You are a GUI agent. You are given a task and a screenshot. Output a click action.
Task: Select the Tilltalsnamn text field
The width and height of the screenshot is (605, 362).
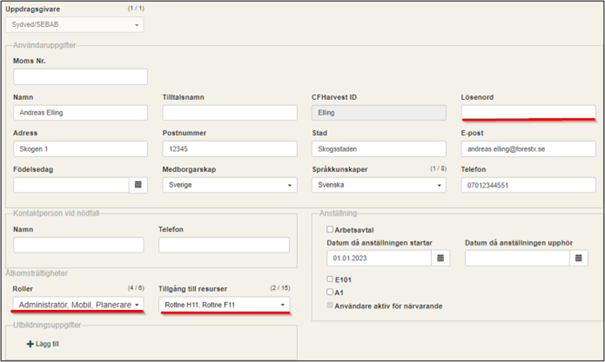click(x=230, y=113)
